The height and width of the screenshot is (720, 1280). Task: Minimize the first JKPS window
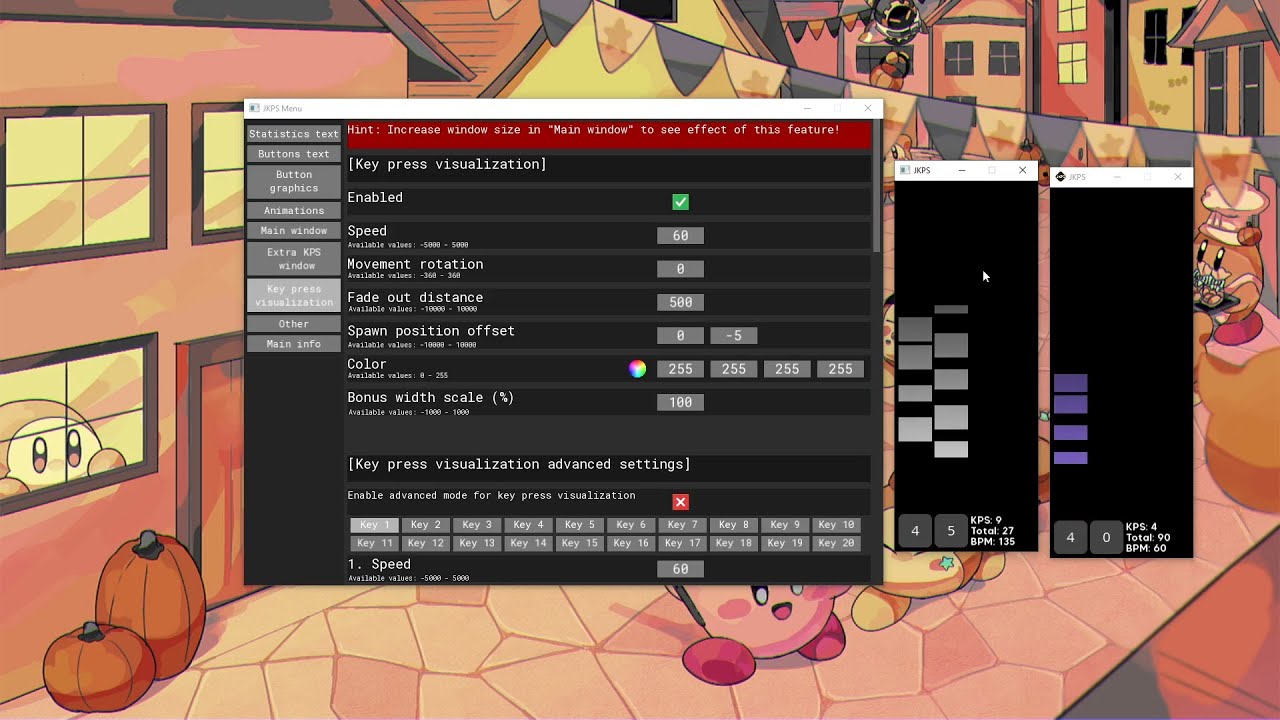click(x=962, y=171)
